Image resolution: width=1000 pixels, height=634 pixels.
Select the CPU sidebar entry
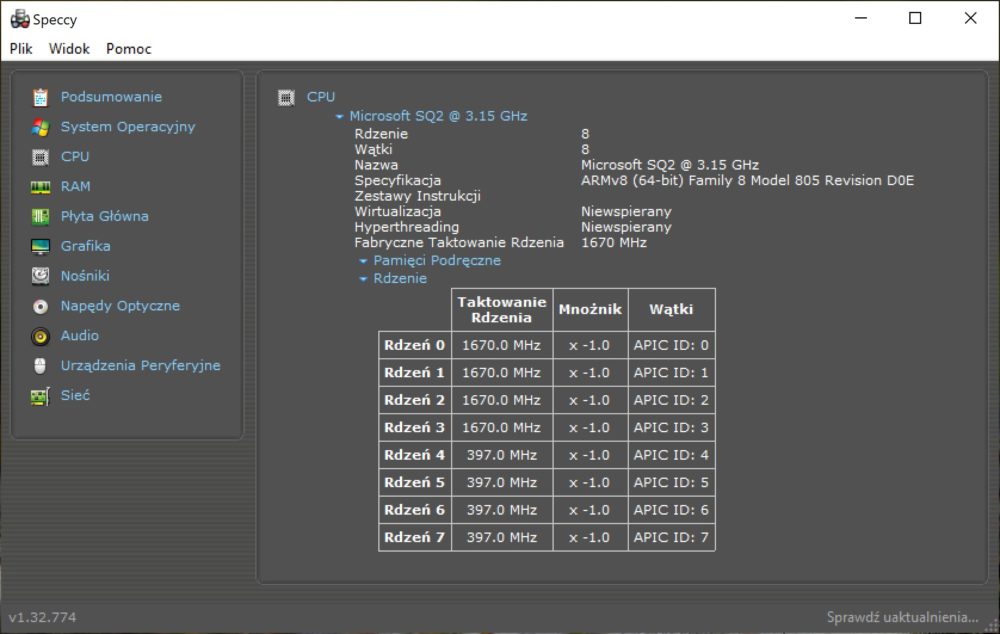pos(75,157)
